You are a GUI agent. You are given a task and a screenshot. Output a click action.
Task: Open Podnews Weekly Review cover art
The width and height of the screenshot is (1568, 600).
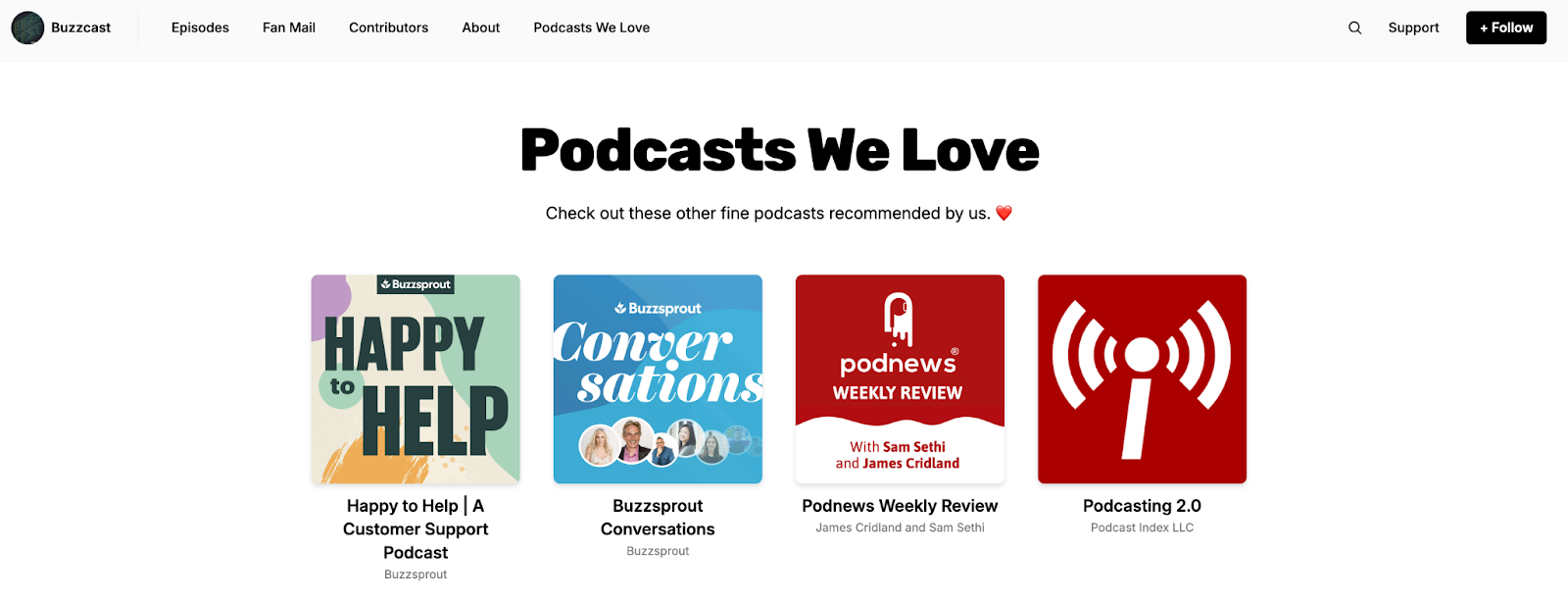point(900,379)
